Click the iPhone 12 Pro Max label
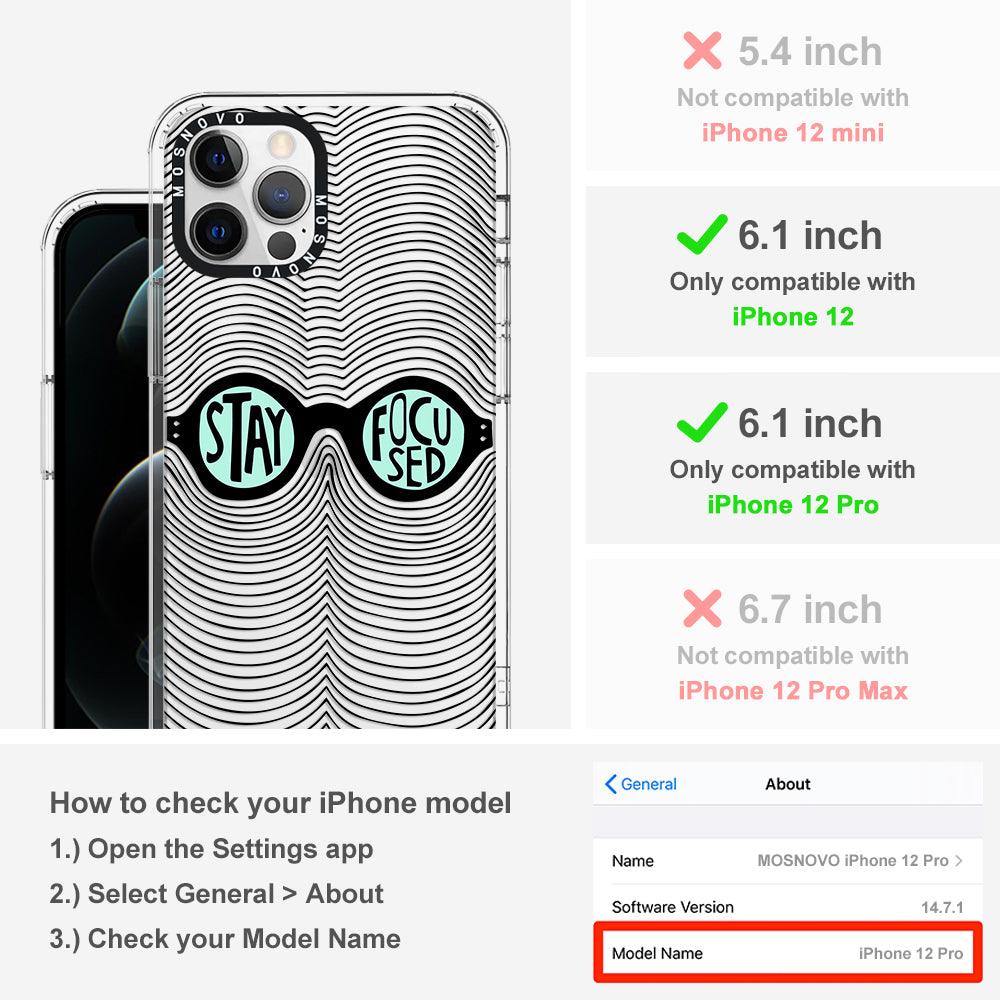Image resolution: width=1000 pixels, height=1000 pixels. (793, 691)
